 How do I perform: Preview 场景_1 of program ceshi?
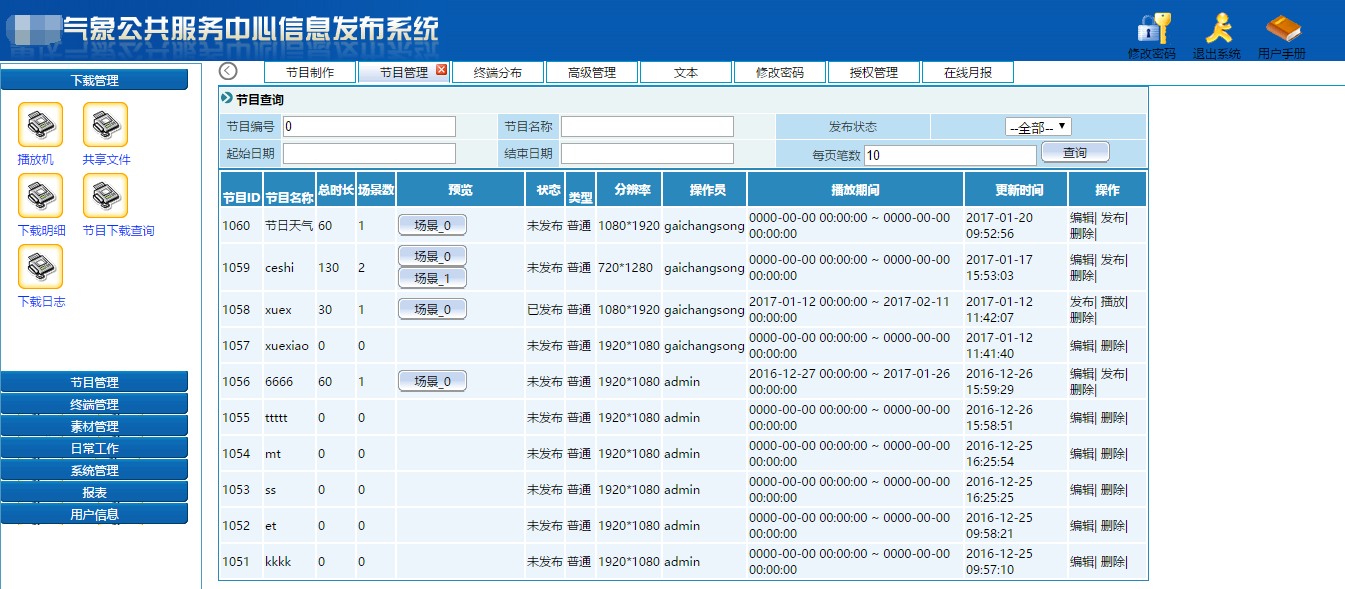[x=432, y=278]
